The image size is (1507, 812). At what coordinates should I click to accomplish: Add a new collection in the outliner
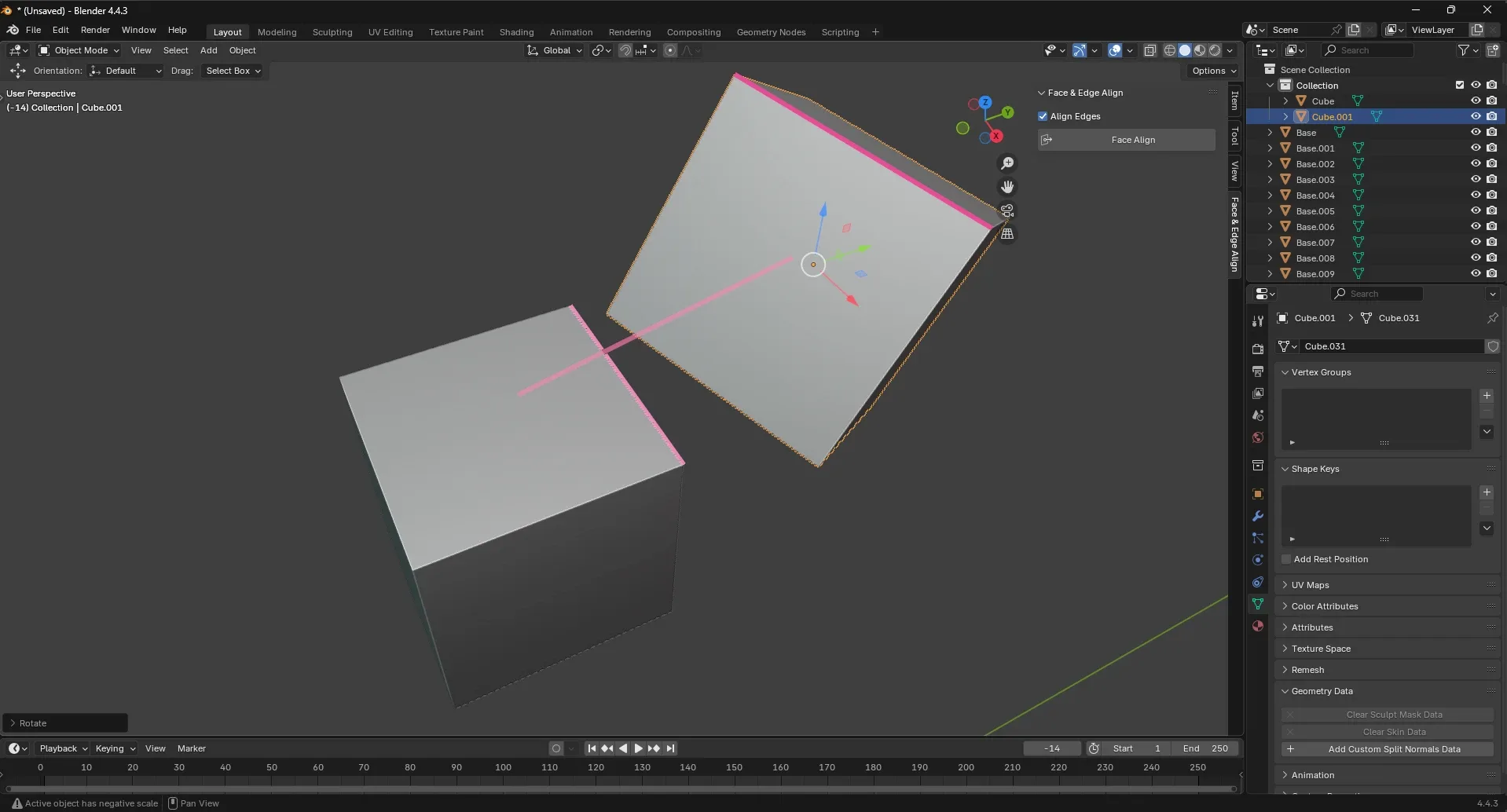[1493, 50]
